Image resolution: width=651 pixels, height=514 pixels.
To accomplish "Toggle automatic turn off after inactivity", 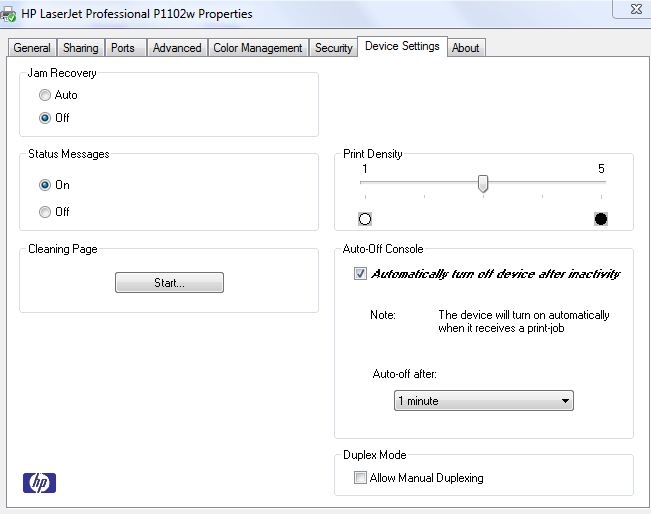I will [361, 274].
